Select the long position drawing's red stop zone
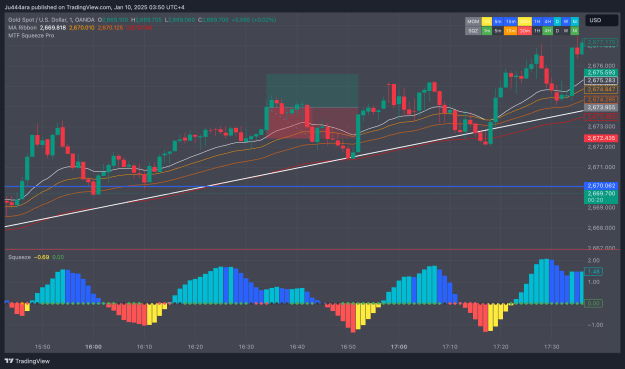 click(x=312, y=123)
